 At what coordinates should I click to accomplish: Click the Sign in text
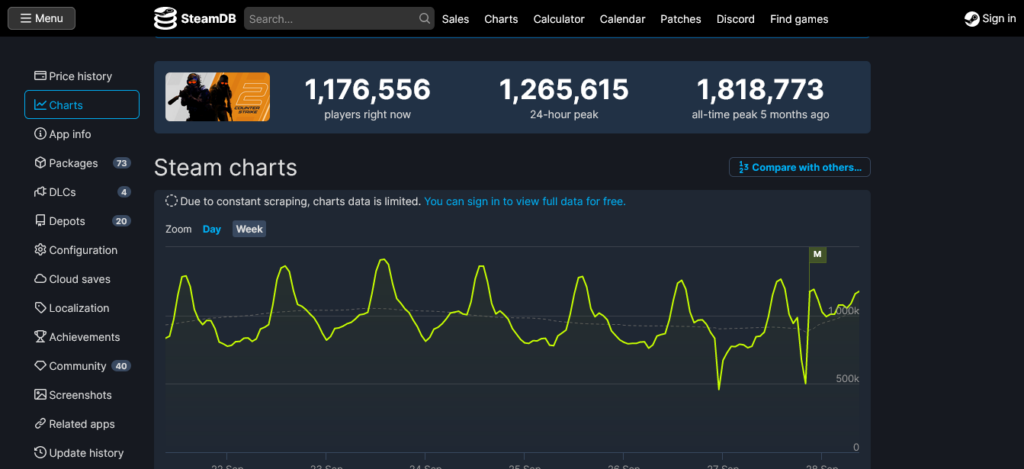pos(999,18)
